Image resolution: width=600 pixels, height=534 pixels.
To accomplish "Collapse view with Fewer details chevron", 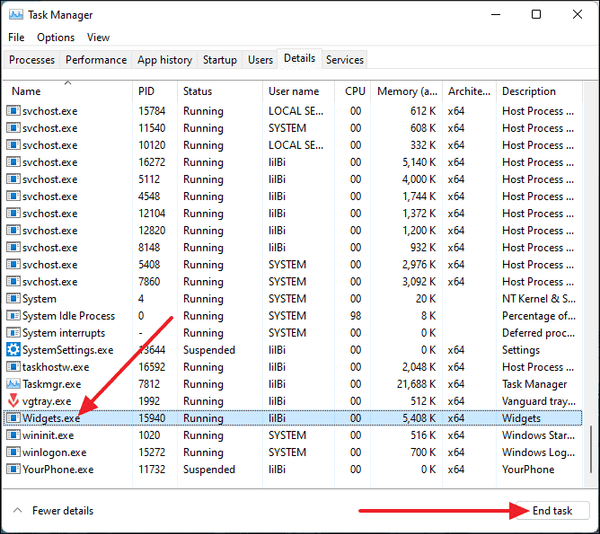I will (x=18, y=510).
